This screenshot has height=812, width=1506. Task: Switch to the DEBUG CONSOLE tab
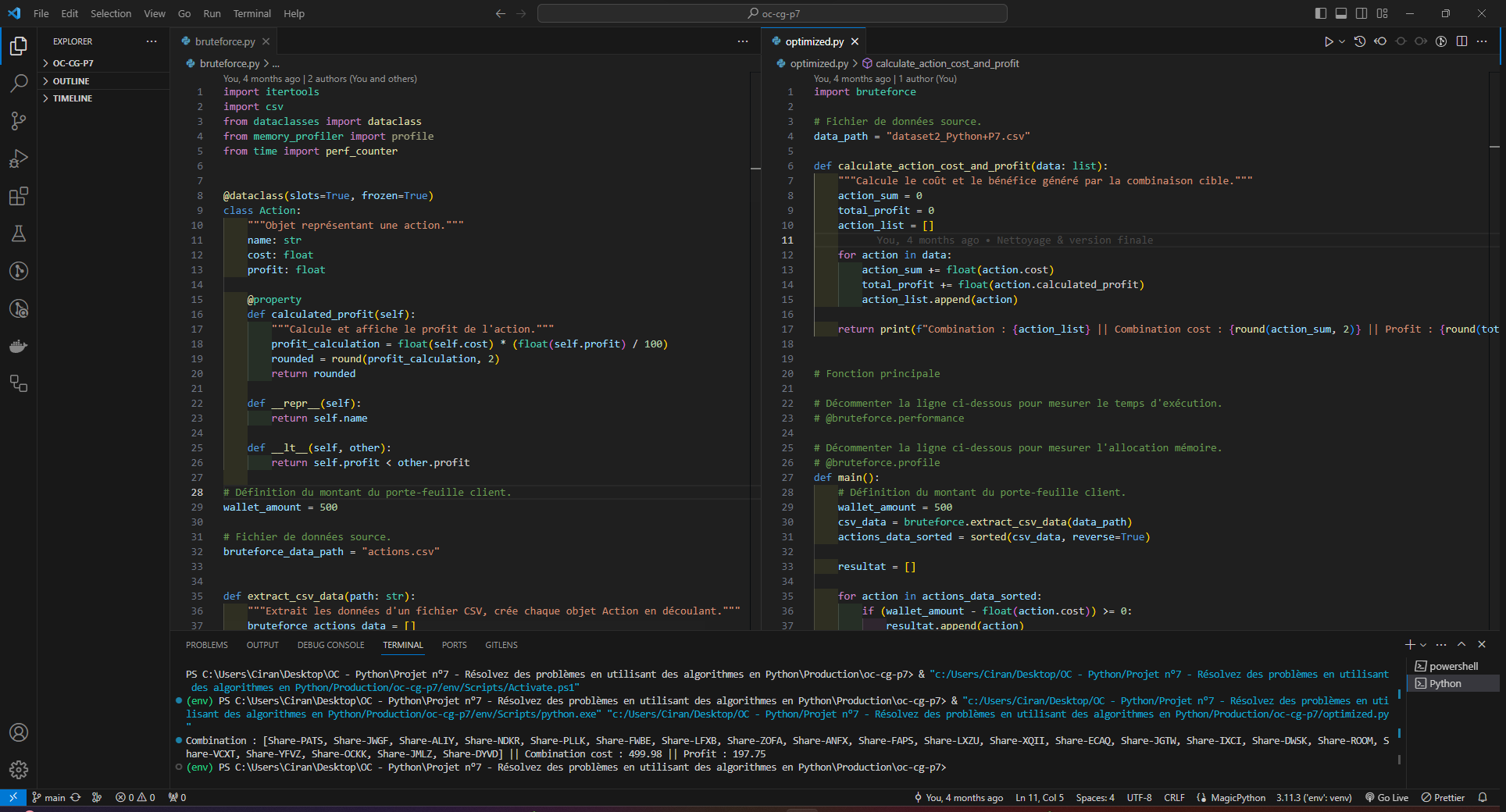click(330, 645)
